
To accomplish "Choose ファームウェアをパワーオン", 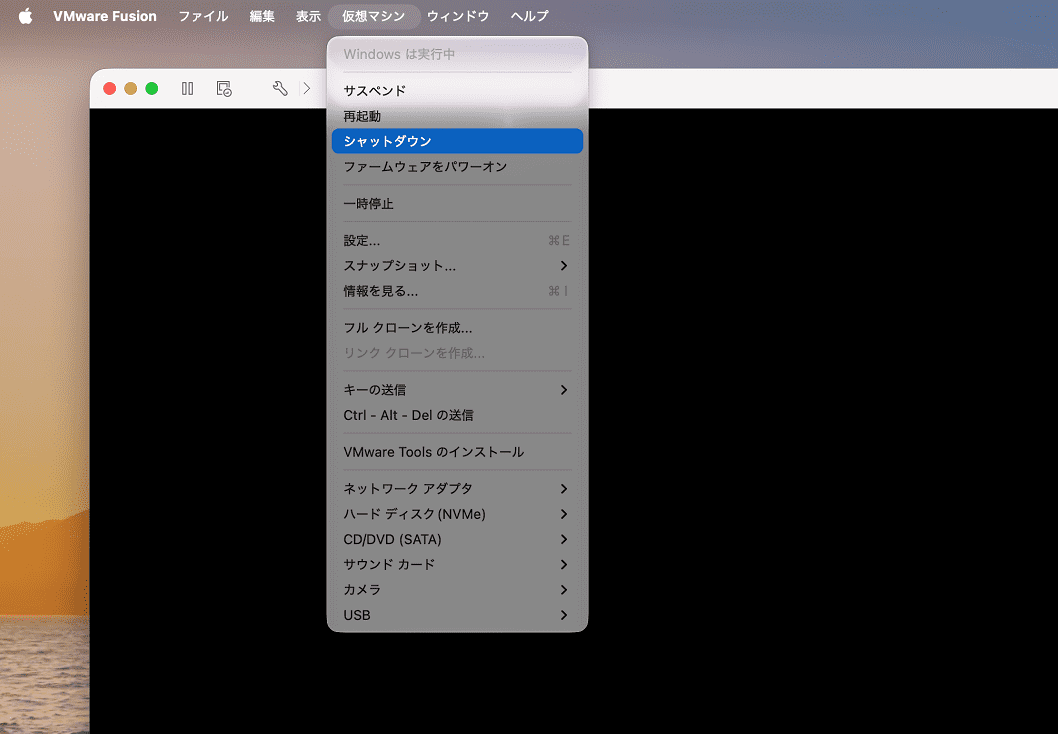I will 457,167.
